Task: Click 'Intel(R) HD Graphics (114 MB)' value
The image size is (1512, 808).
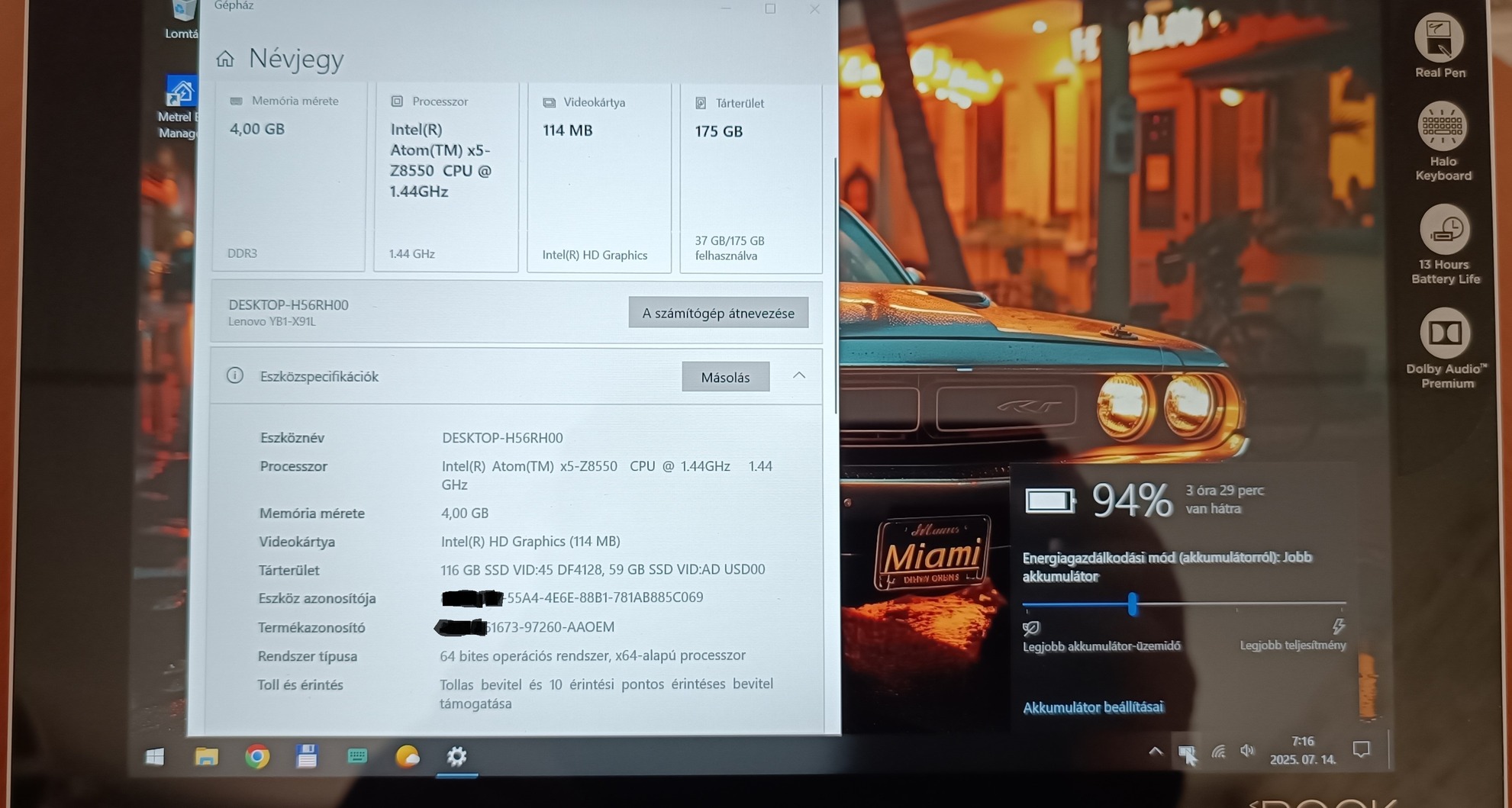Action: coord(530,541)
